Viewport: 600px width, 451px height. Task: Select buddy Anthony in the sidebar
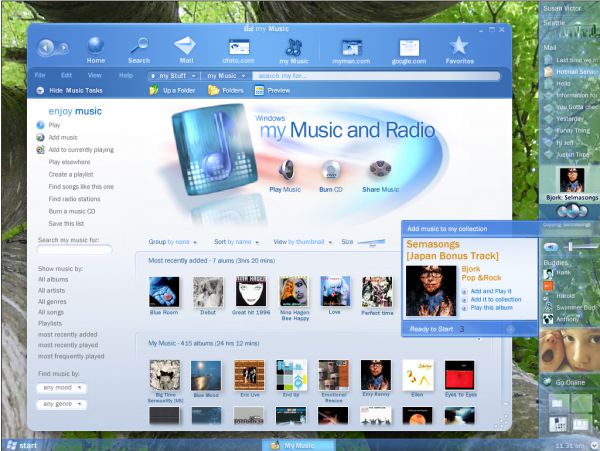point(567,319)
